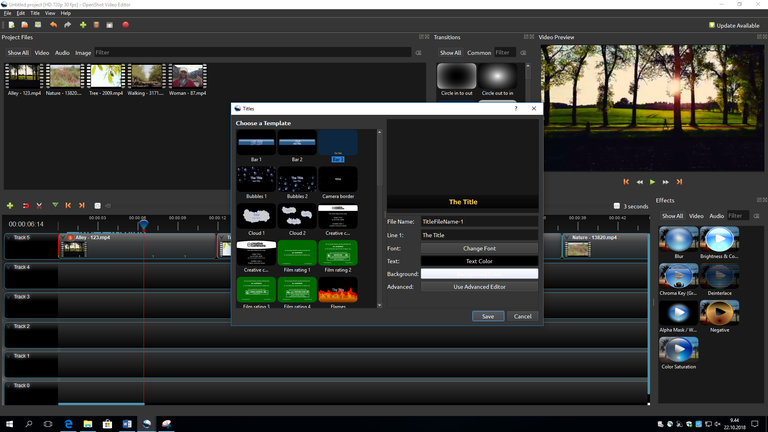Click the Add Track green plus icon
768x432 pixels.
(x=10, y=205)
